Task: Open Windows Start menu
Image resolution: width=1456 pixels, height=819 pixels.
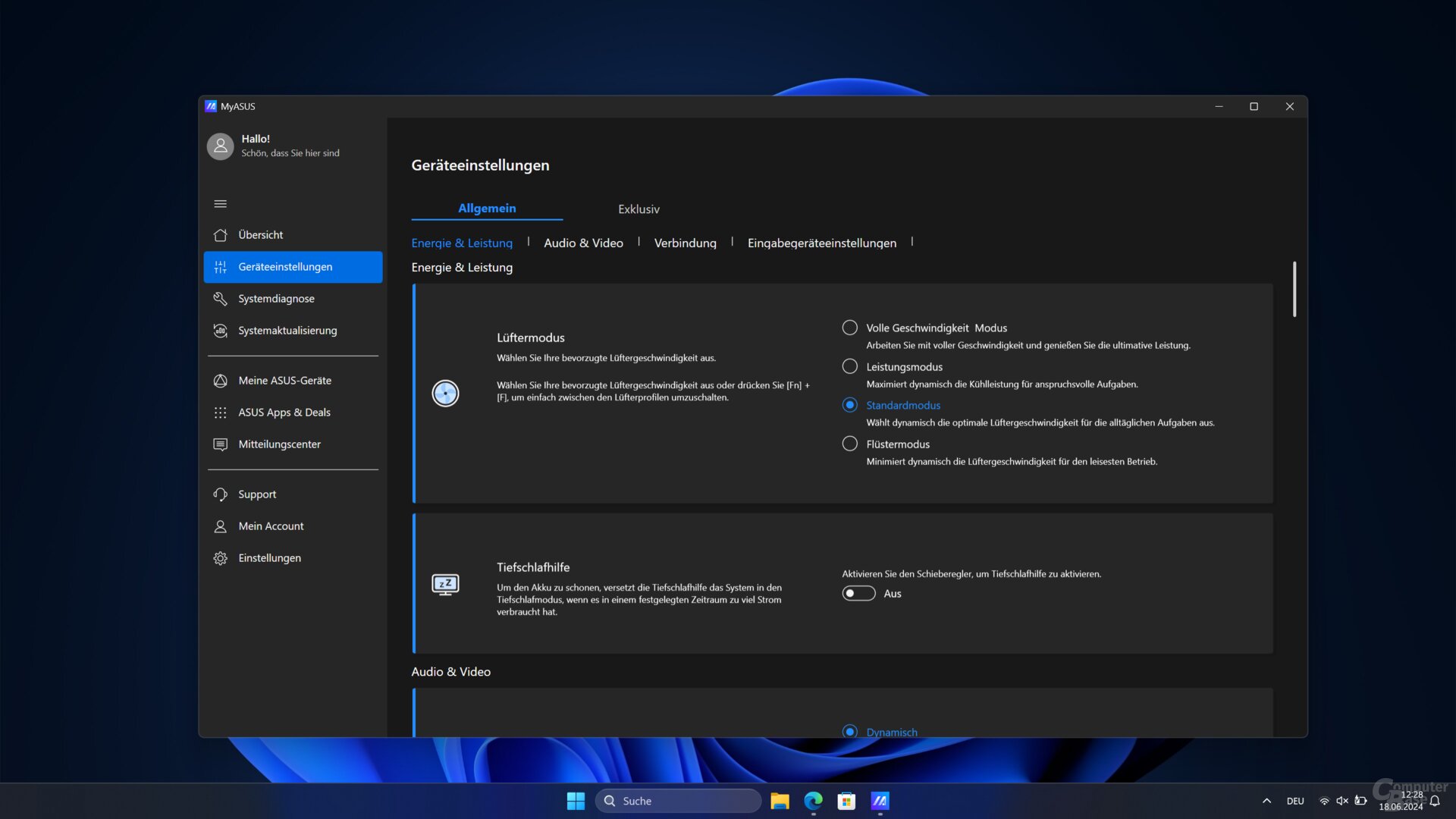Action: [x=576, y=801]
